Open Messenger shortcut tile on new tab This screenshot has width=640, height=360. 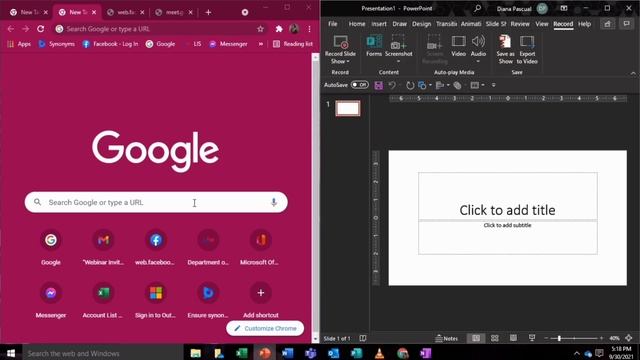tap(51, 300)
